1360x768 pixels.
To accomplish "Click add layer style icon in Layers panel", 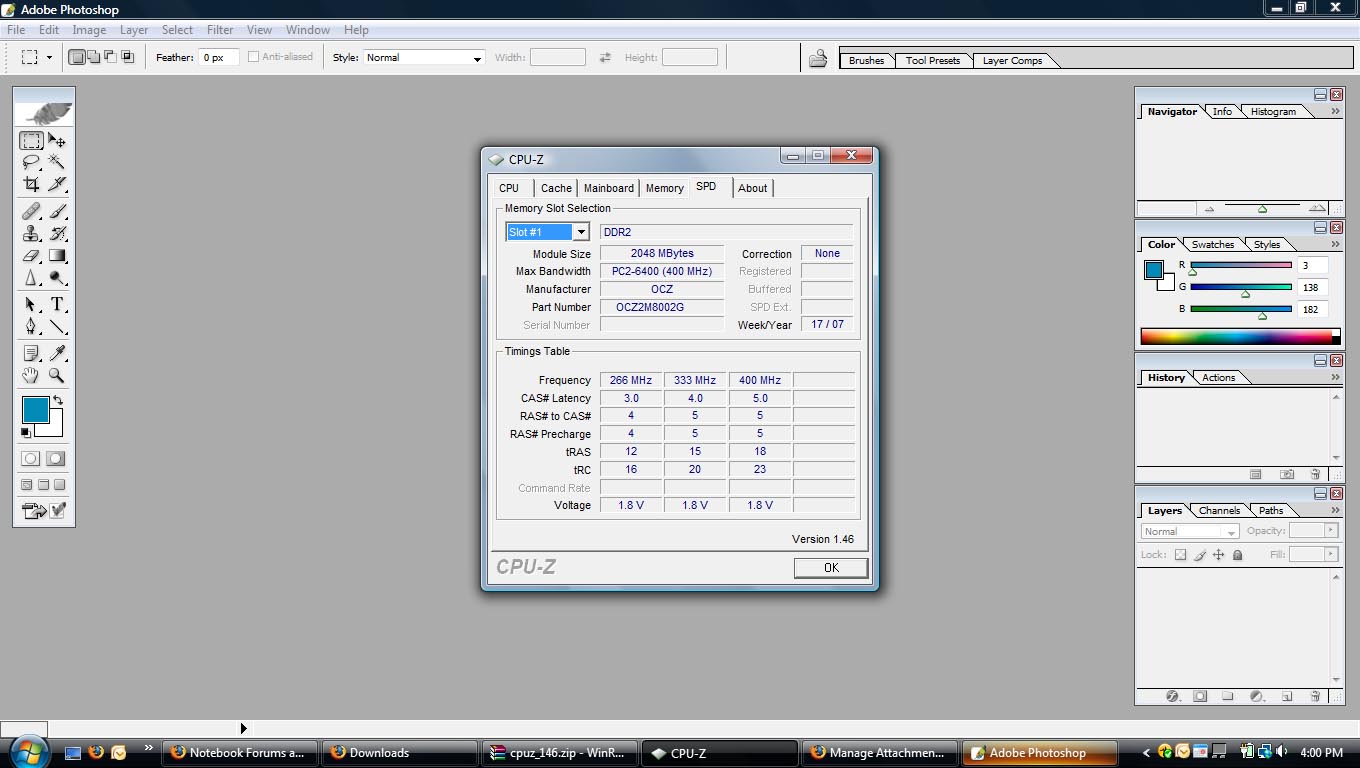I will pos(1172,696).
